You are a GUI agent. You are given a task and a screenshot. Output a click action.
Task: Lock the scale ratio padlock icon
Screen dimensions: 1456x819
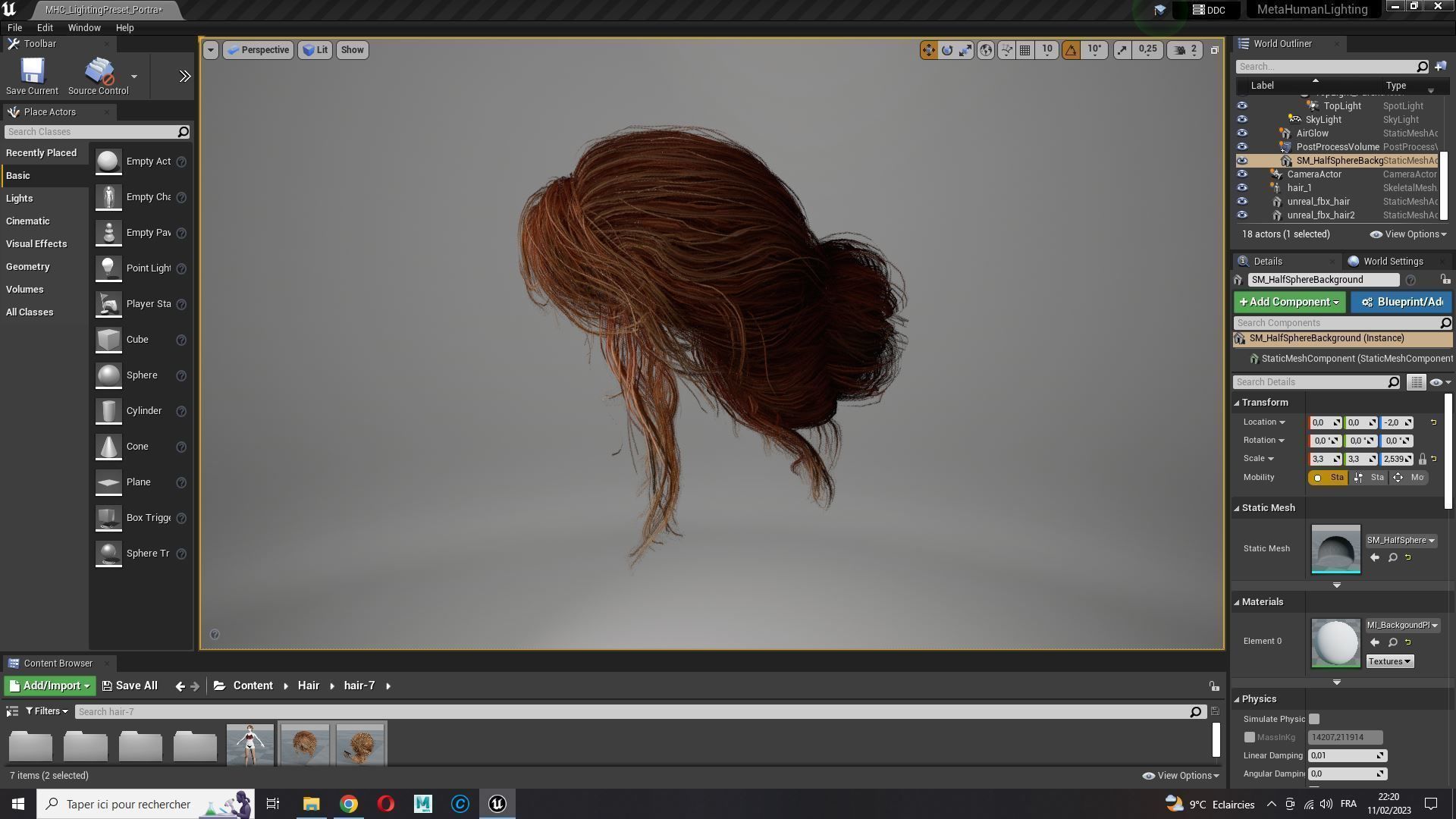click(1423, 460)
